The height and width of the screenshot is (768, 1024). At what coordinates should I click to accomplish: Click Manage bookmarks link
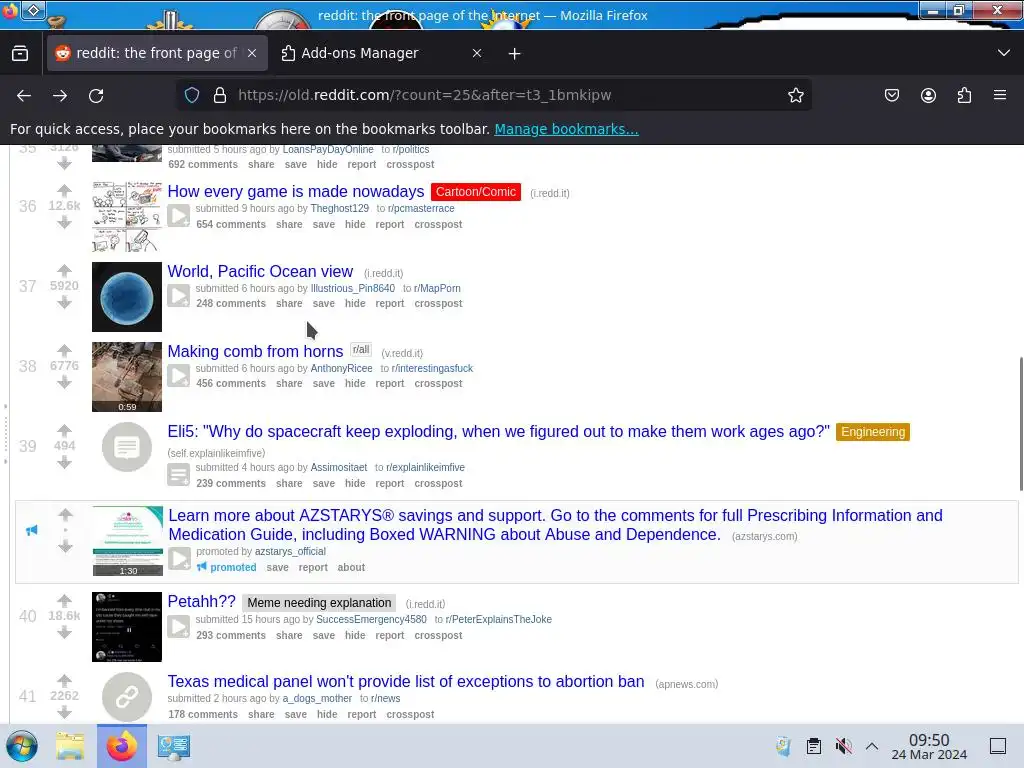566,129
